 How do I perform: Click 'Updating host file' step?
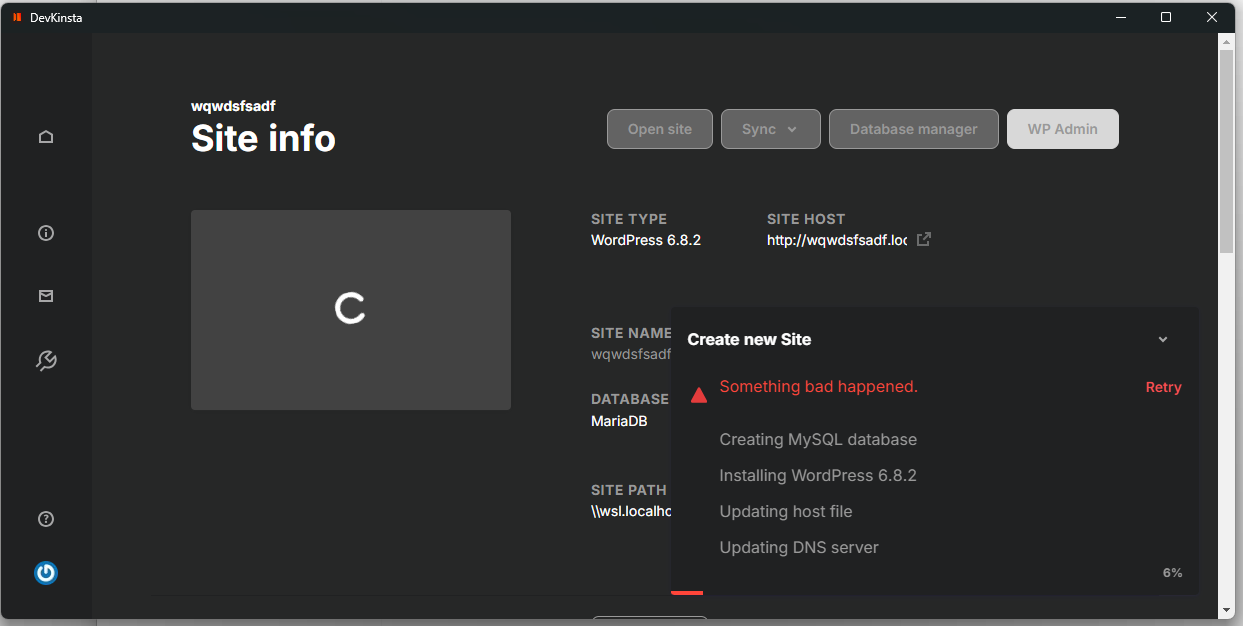pos(786,511)
